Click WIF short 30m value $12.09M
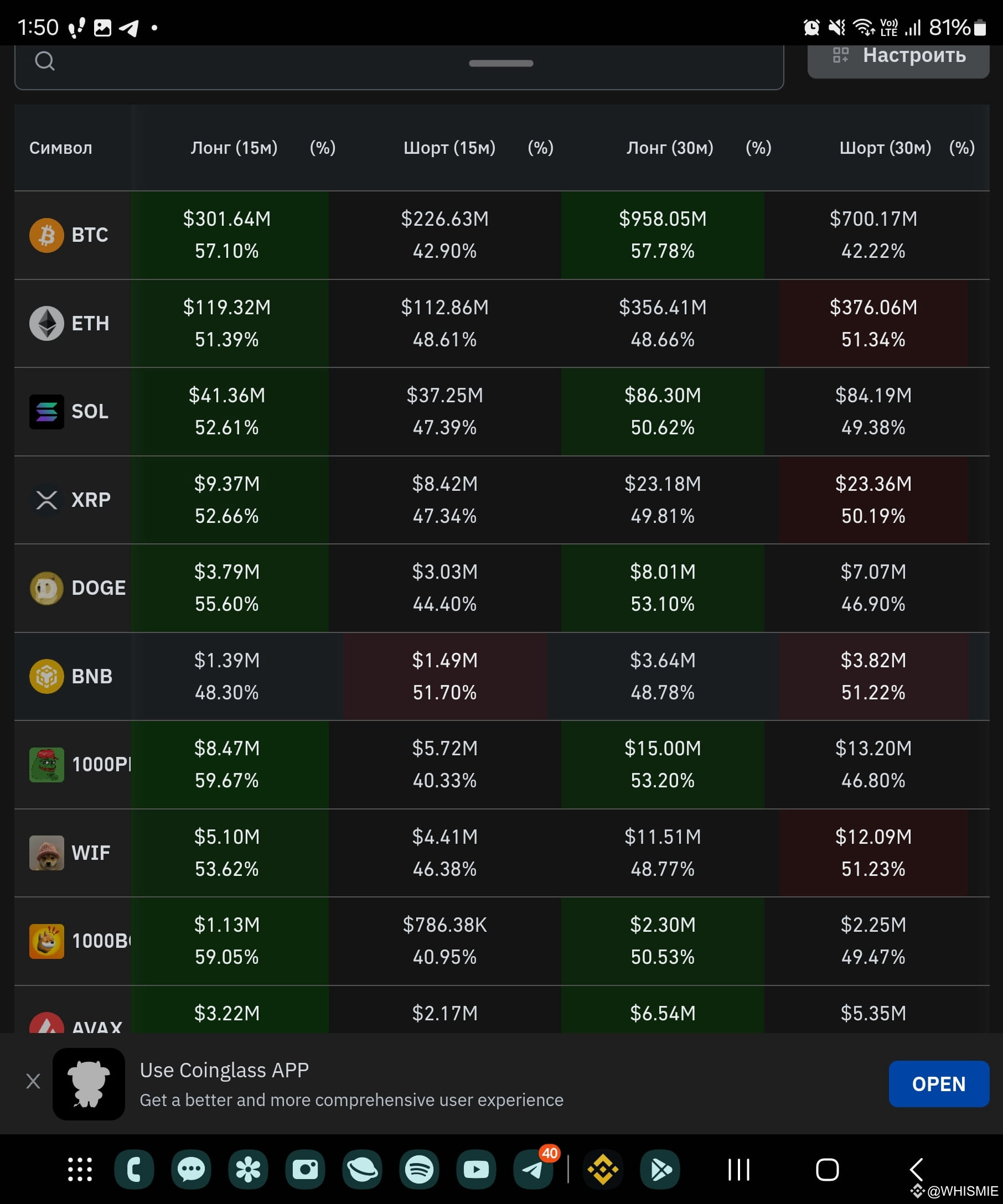The height and width of the screenshot is (1204, 1003). (873, 837)
